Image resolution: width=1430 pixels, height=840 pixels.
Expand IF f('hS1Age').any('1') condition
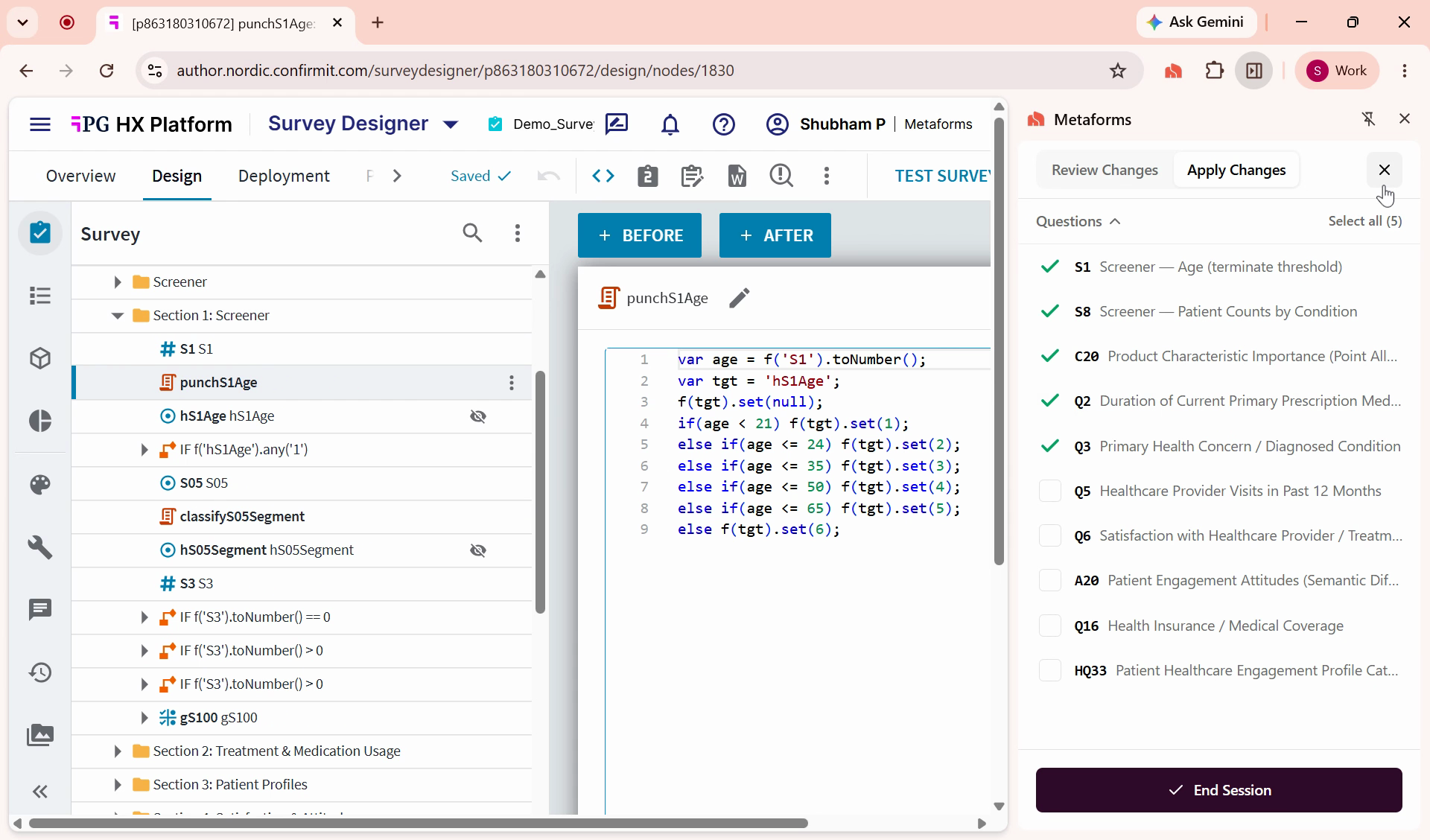[144, 450]
